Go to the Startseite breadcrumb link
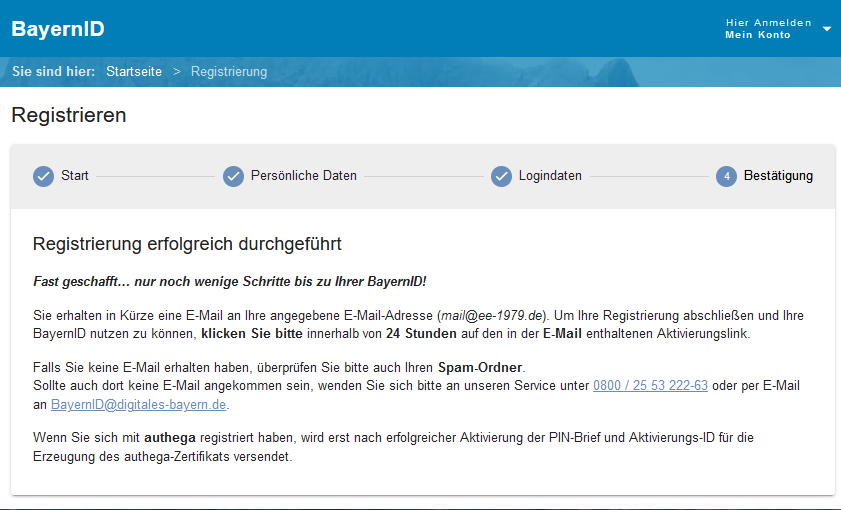Image resolution: width=841 pixels, height=510 pixels. tap(134, 71)
